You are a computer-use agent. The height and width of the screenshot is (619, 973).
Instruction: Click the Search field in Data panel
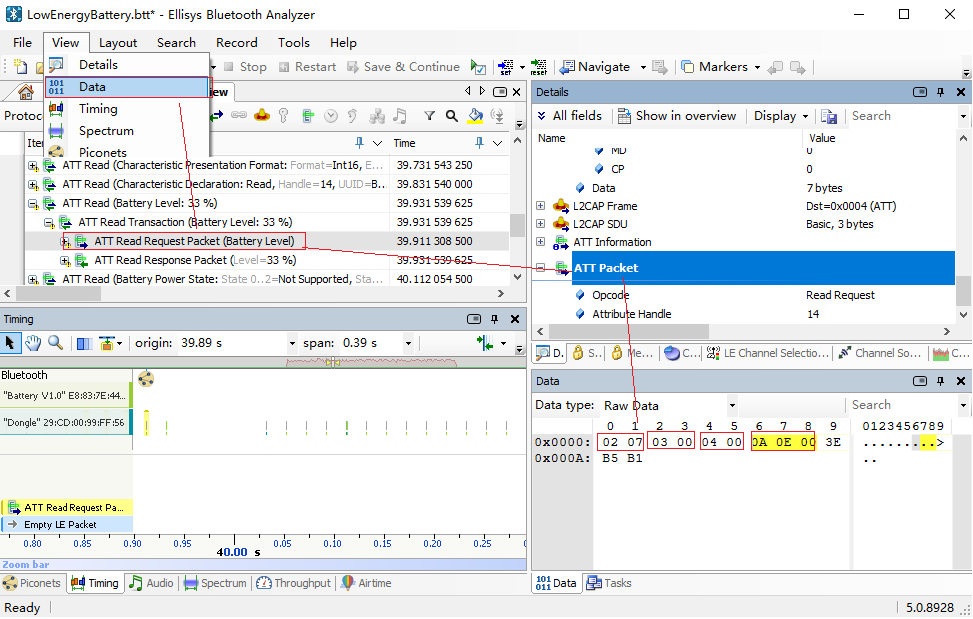point(903,405)
